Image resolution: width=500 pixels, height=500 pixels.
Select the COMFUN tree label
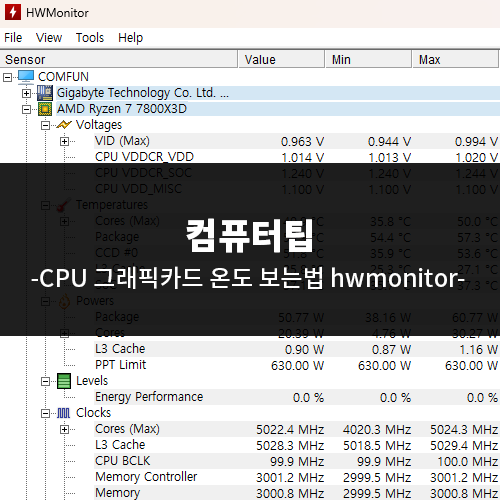(x=63, y=77)
